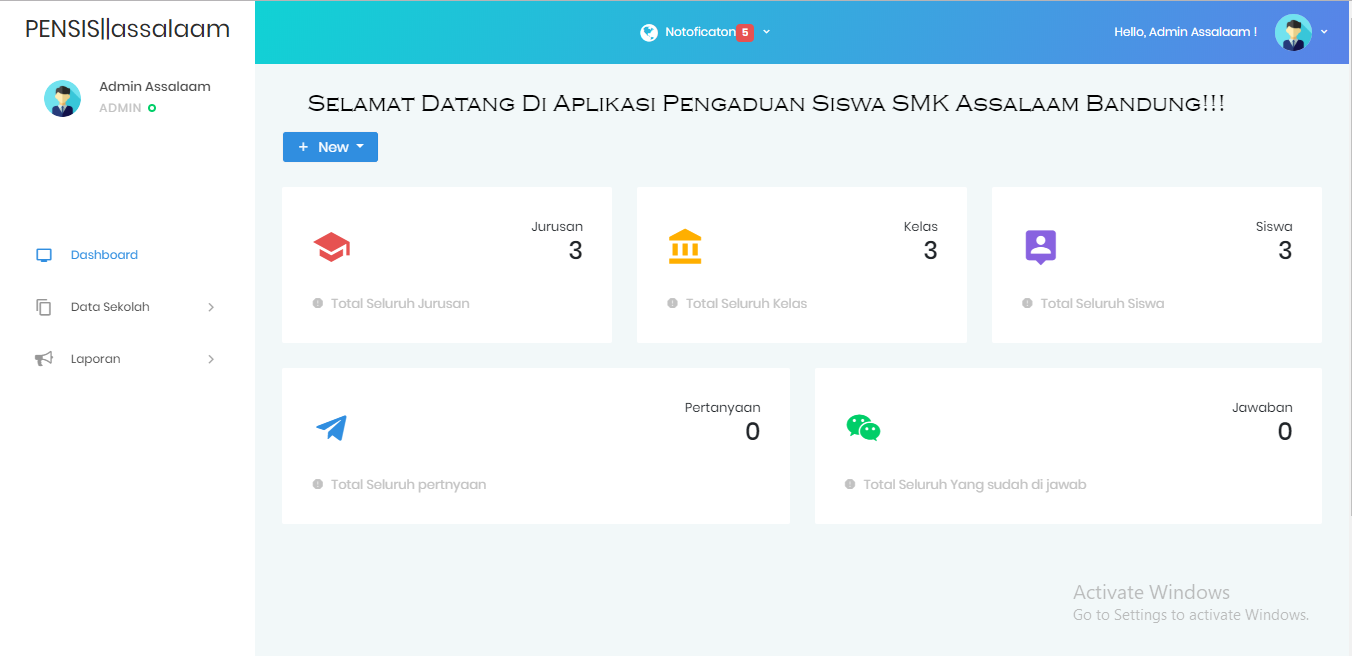Click the paper plane Pertanyaan icon
Image resolution: width=1352 pixels, height=656 pixels.
331,428
